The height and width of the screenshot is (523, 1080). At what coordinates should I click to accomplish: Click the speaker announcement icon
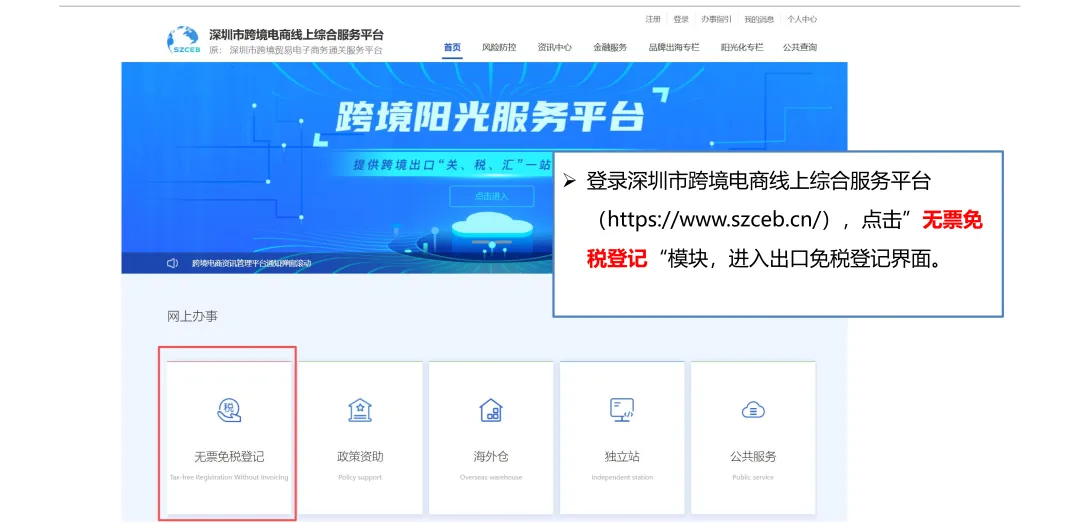pos(172,263)
